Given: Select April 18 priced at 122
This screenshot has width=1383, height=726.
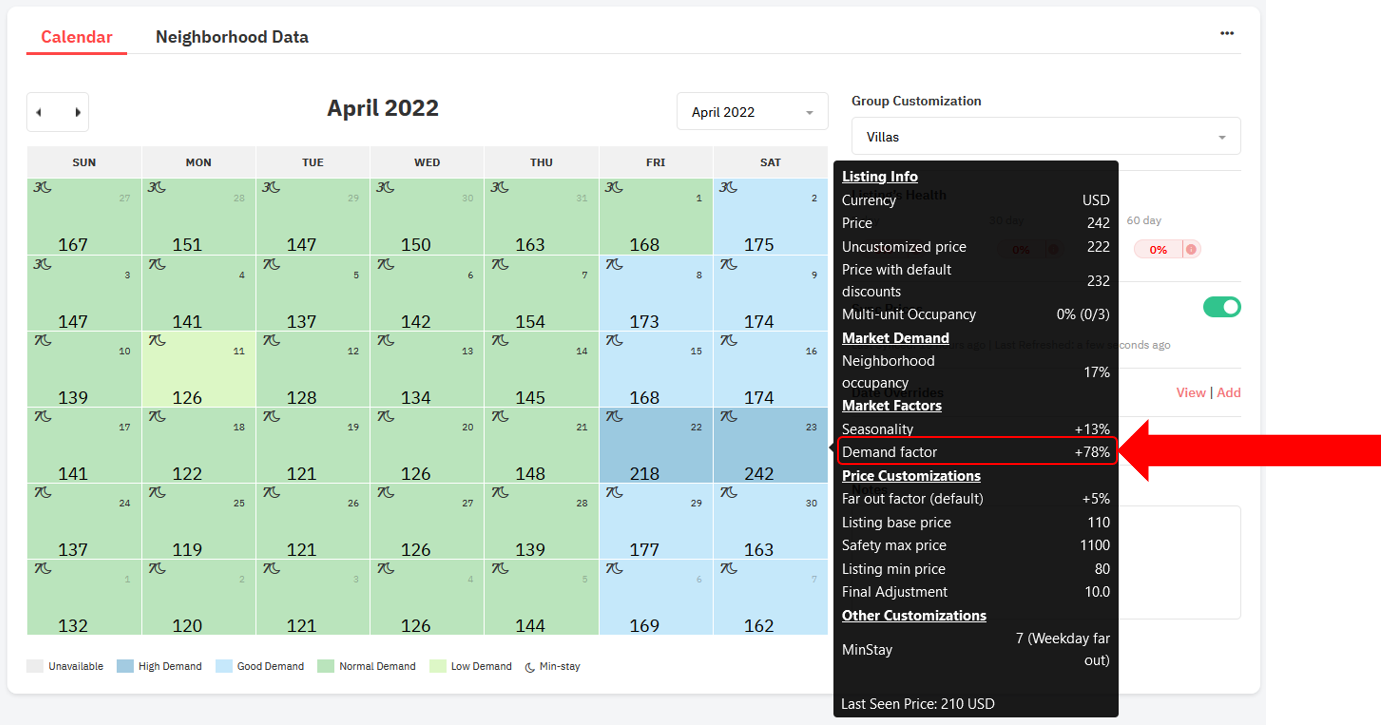Looking at the screenshot, I should [x=198, y=446].
